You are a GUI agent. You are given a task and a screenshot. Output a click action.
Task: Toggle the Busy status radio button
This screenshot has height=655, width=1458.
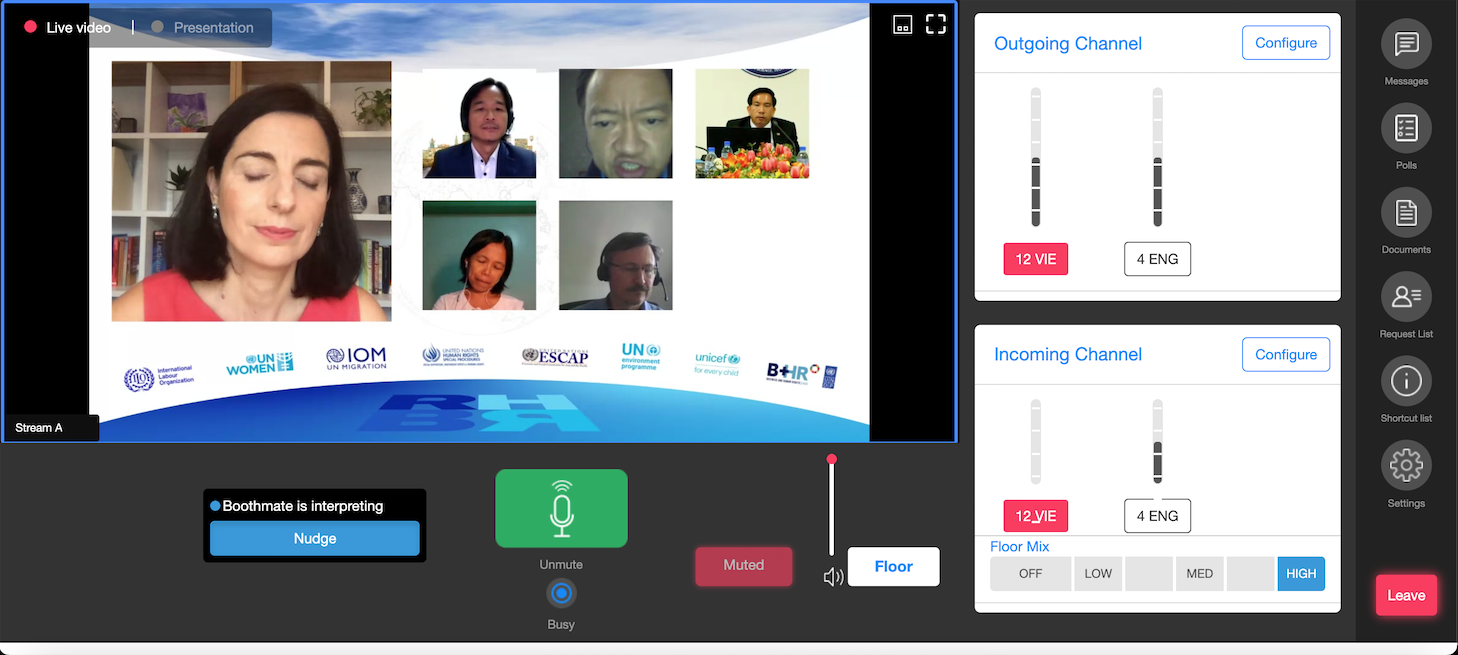pyautogui.click(x=561, y=594)
